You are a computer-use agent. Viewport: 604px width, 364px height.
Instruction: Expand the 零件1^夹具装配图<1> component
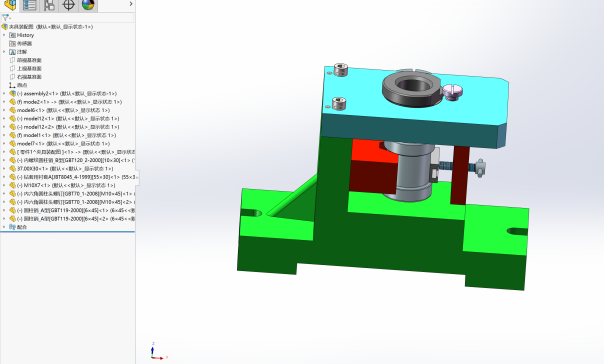[4, 152]
